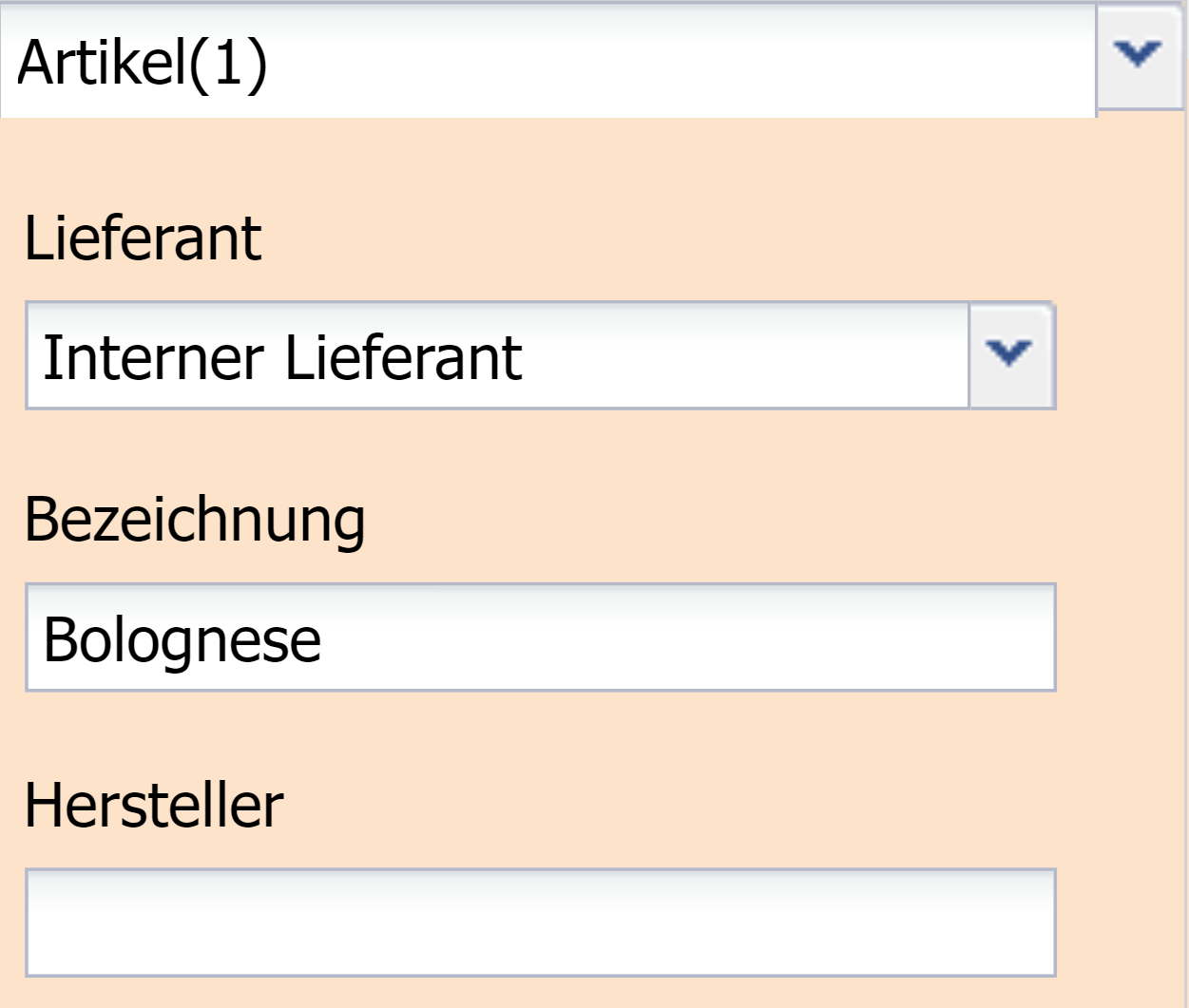Click the Bezeichnung label
This screenshot has height=1008, width=1189.
[194, 520]
